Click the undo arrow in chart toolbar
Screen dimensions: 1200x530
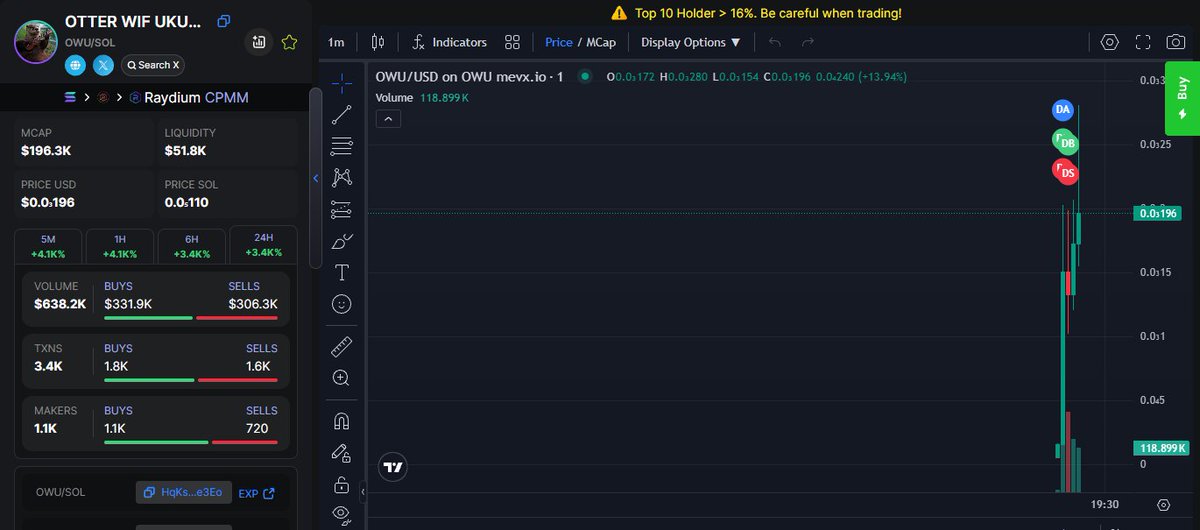click(x=775, y=42)
